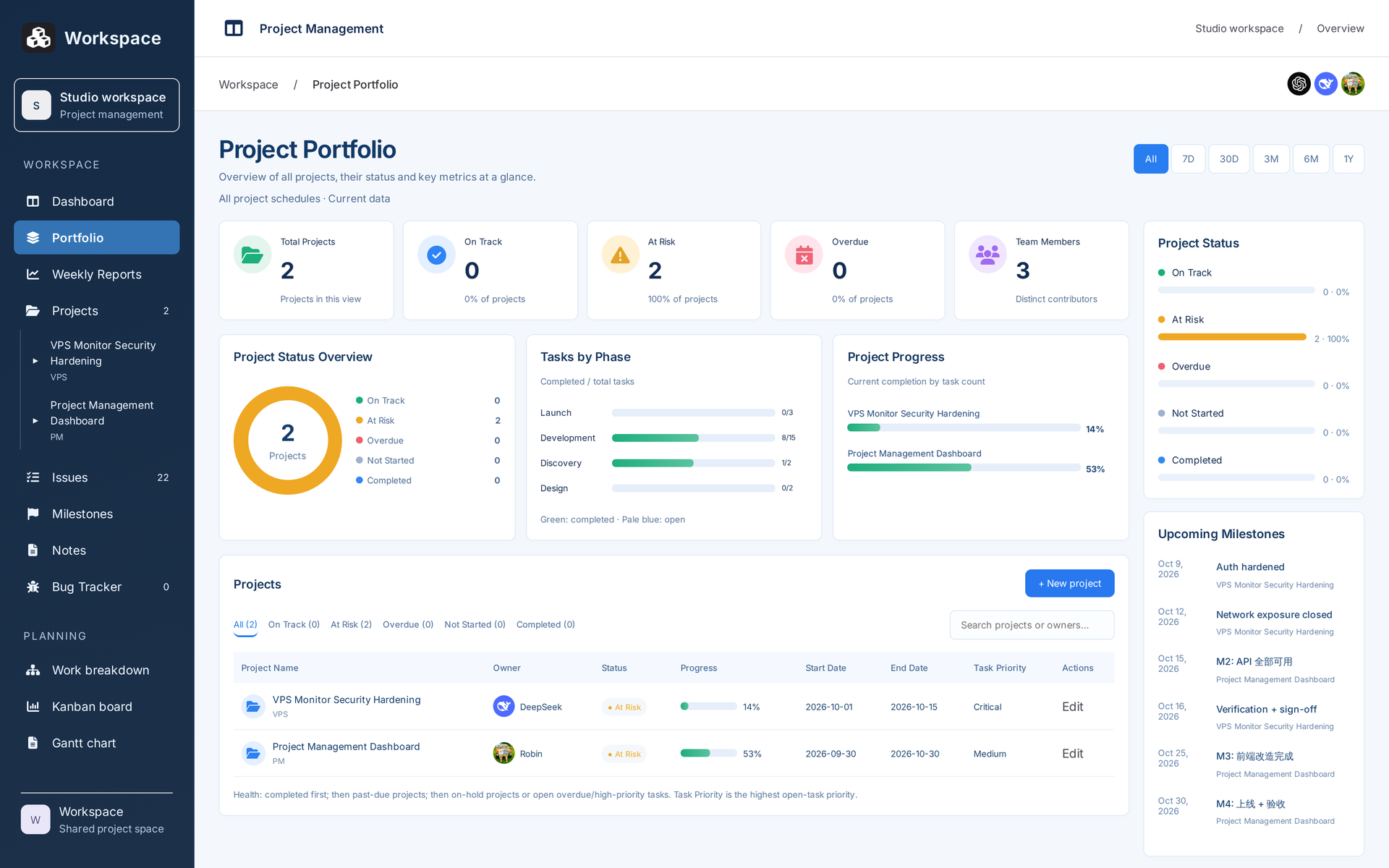Open Milestones flag icon
This screenshot has height=868, width=1389.
pos(33,514)
